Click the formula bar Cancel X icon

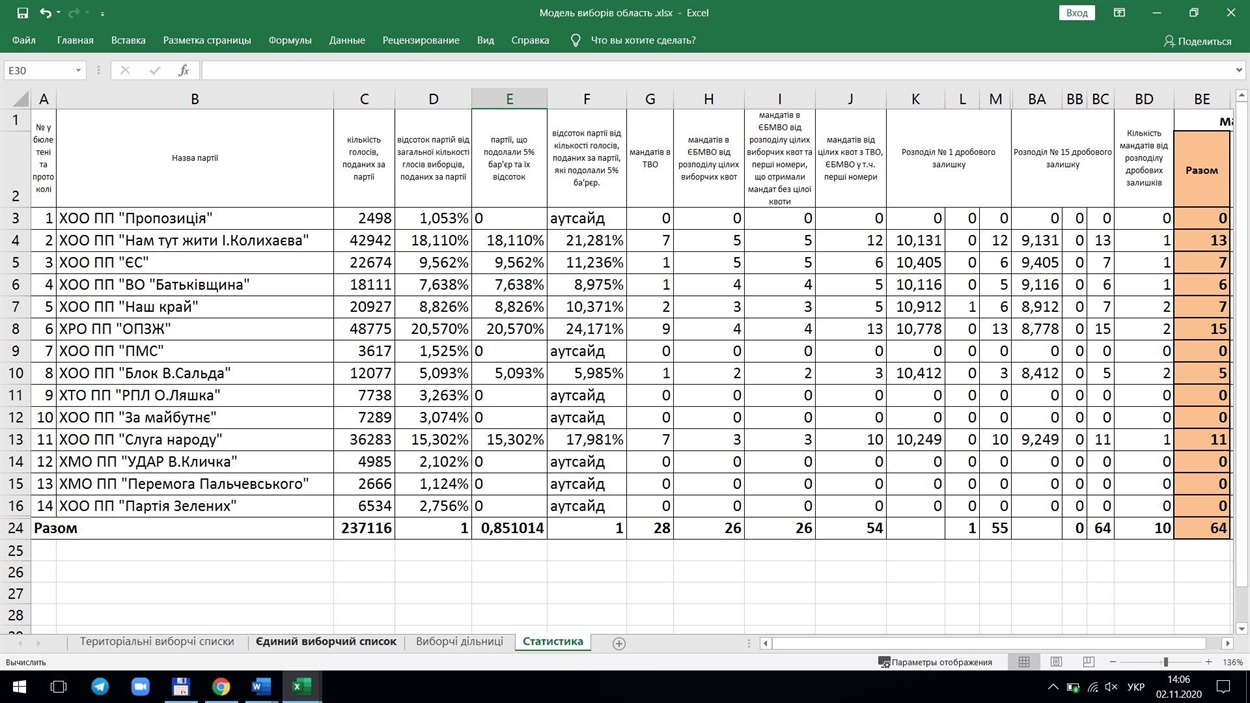(x=124, y=71)
